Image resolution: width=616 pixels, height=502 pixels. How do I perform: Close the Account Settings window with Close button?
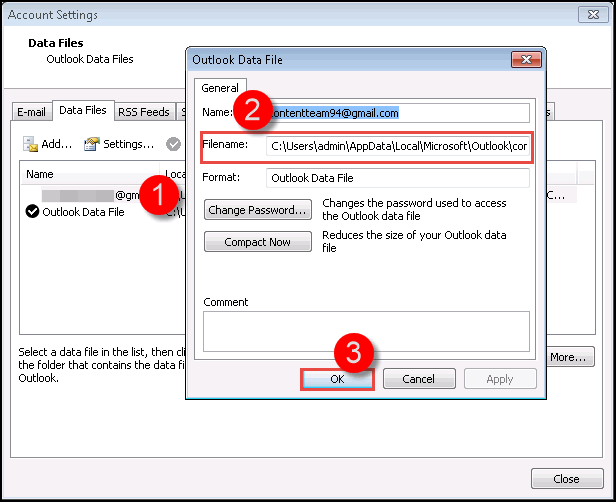[x=566, y=478]
